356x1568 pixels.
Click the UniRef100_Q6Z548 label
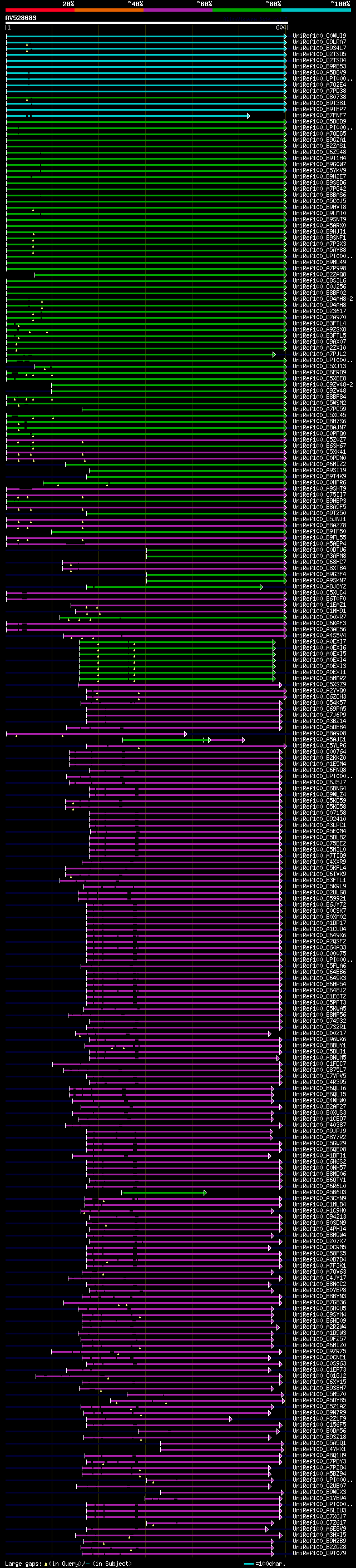[319, 152]
